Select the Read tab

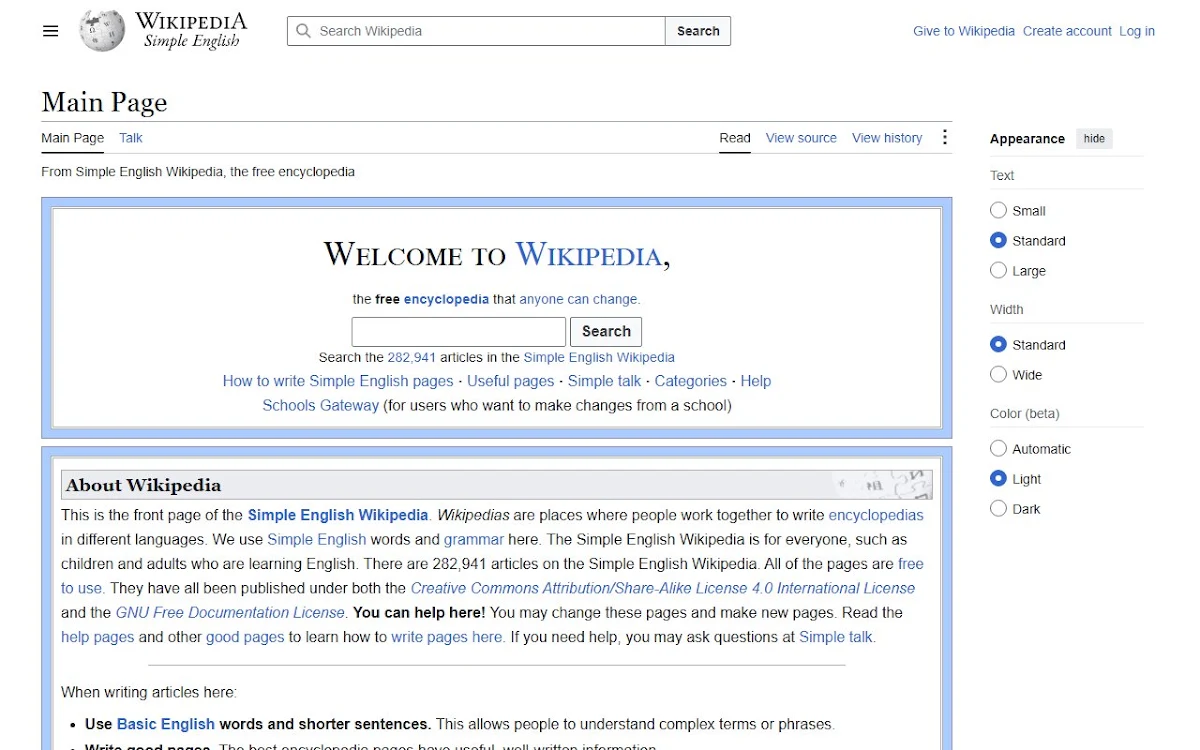click(735, 138)
